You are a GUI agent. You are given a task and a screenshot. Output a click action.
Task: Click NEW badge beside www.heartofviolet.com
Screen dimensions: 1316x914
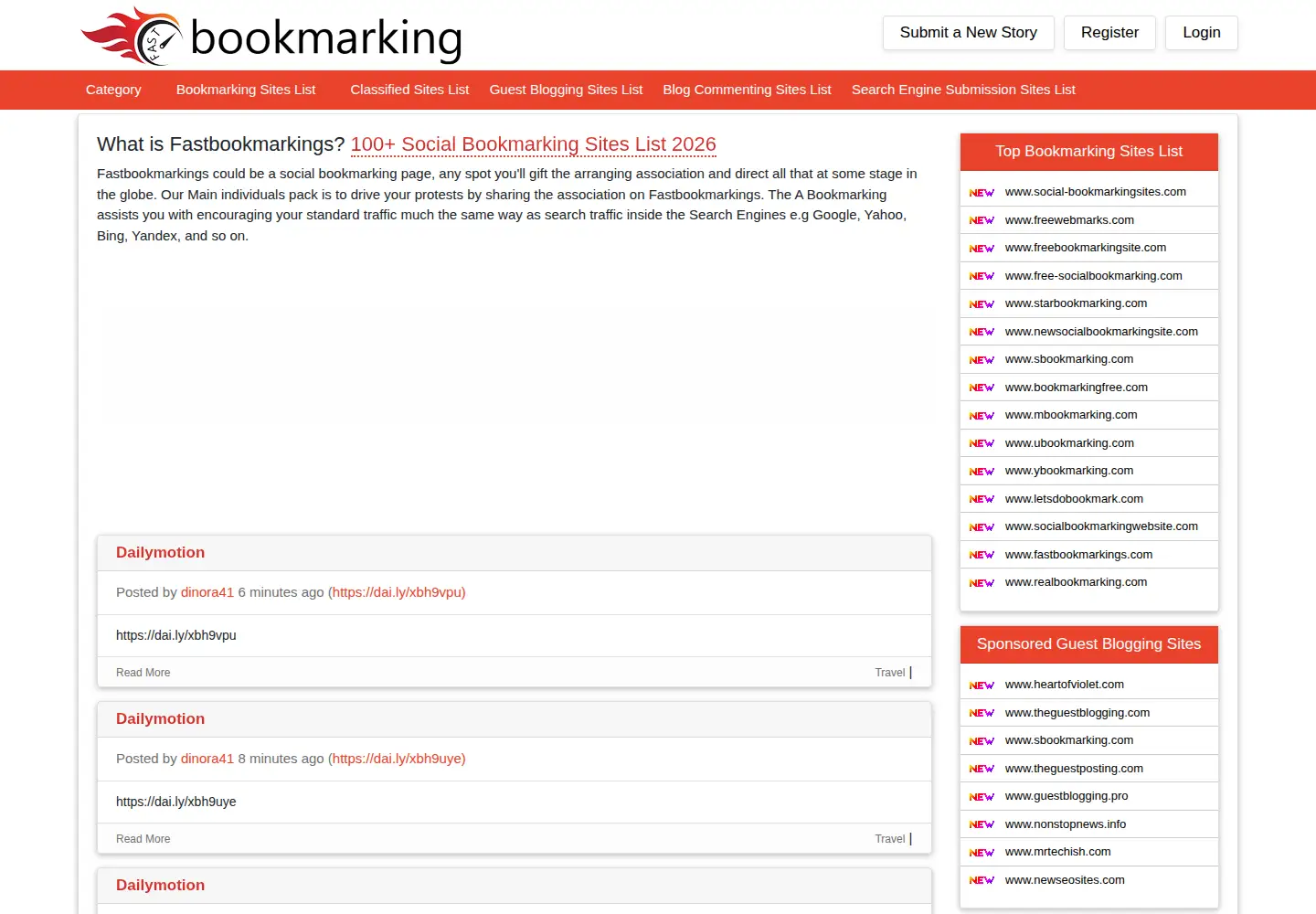point(982,685)
